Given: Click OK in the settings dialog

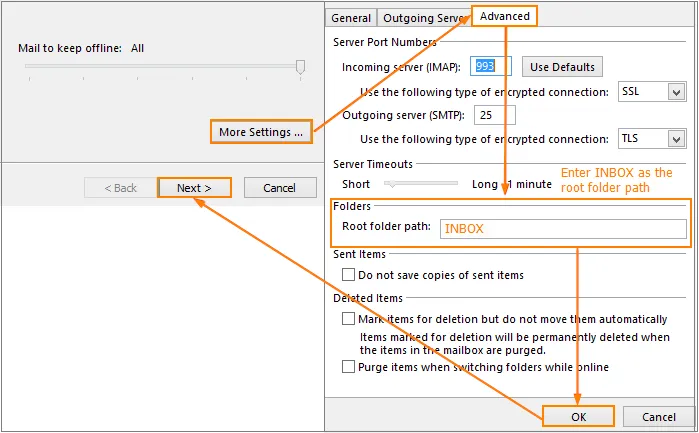Looking at the screenshot, I should (578, 417).
